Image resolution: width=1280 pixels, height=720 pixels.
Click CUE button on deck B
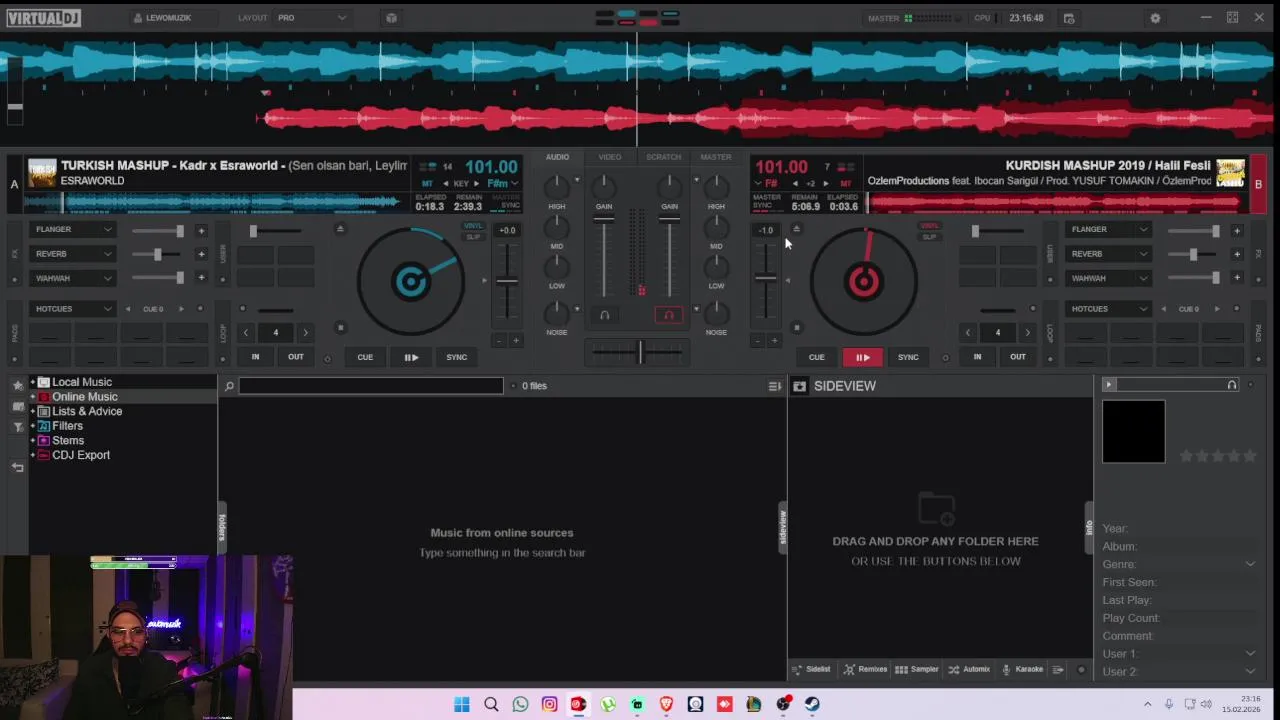(x=816, y=357)
